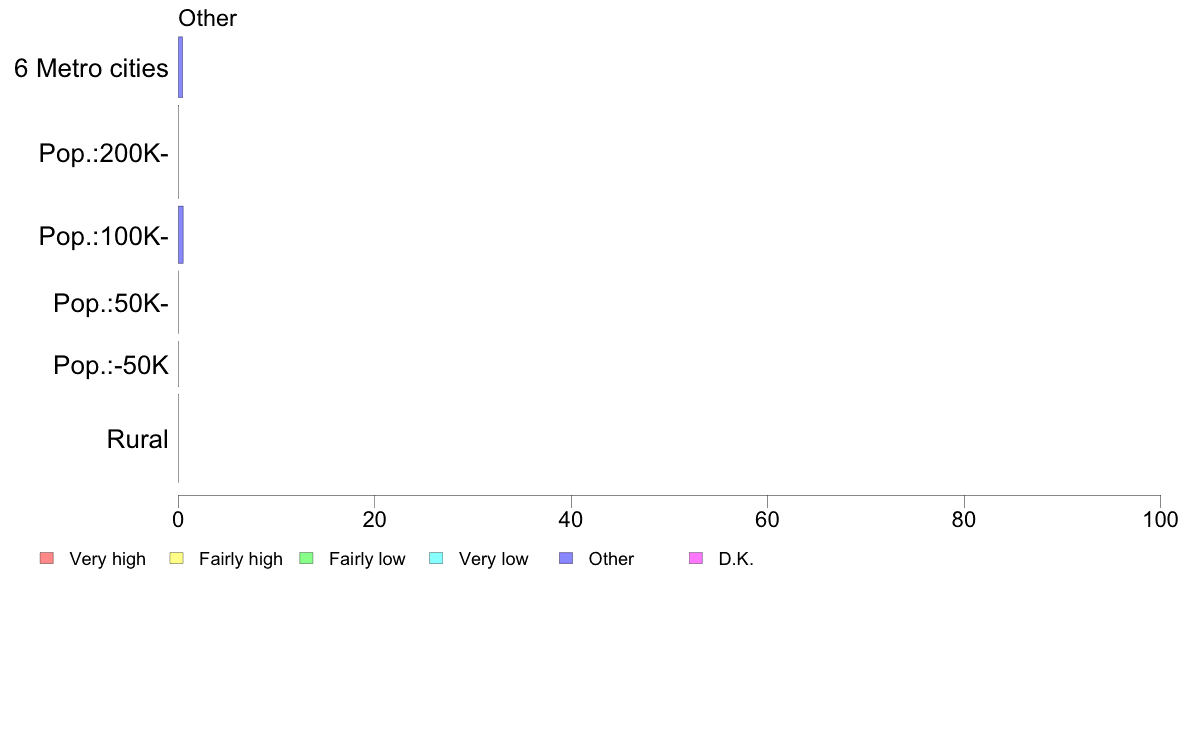Viewport: 1188px width, 736px height.
Task: Click the Fairly low legend text
Action: 367,559
